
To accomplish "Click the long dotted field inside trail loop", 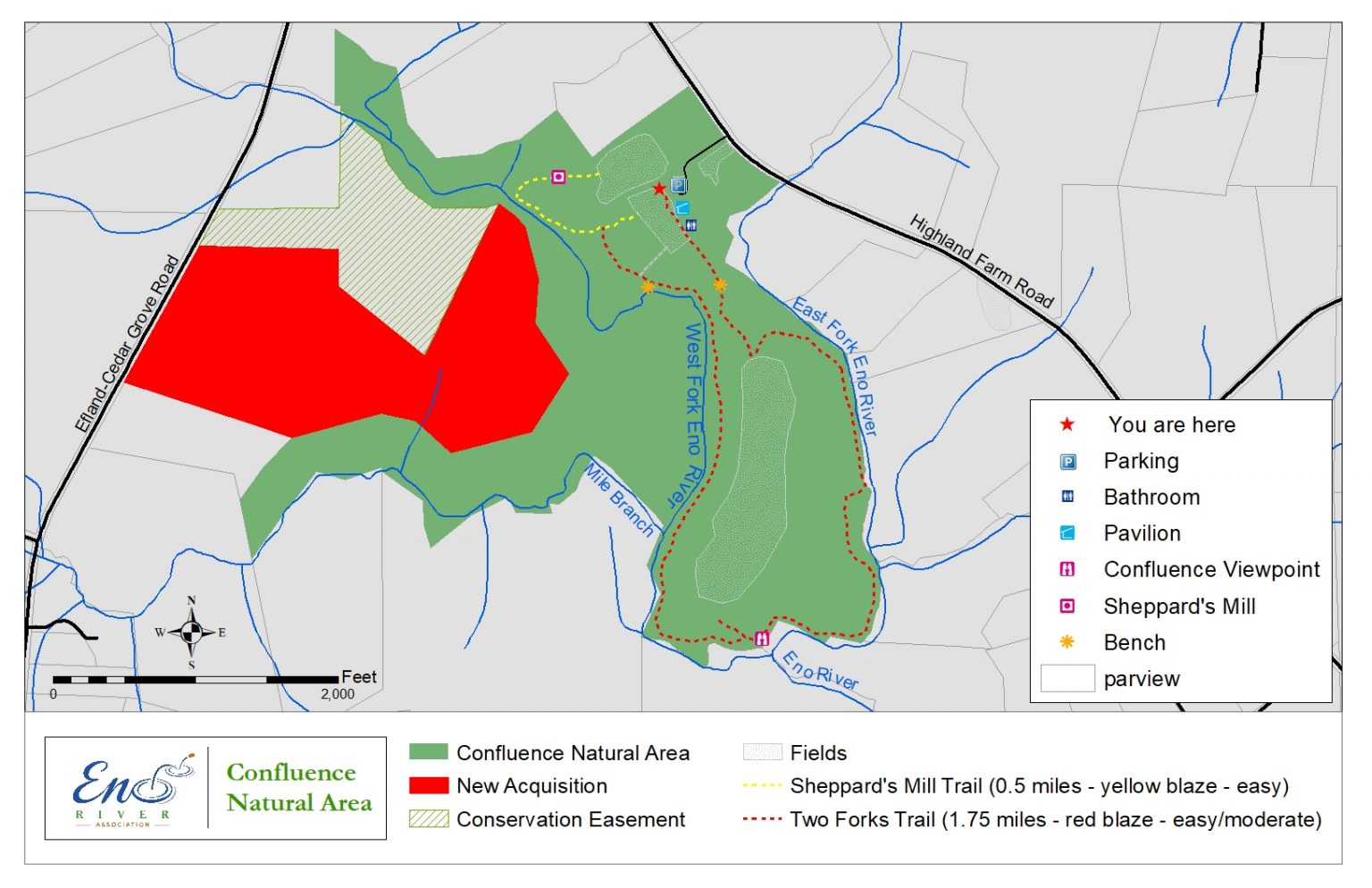I will (x=746, y=478).
